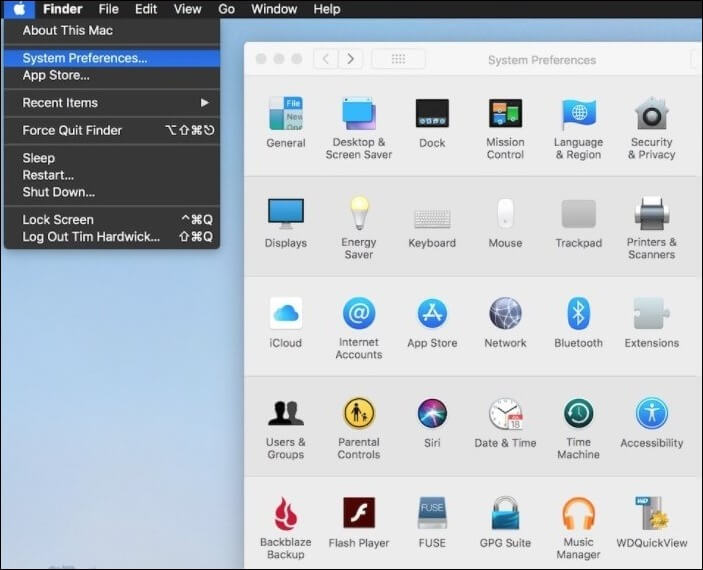Open the Siri preferences pane
The height and width of the screenshot is (570, 703).
pos(432,423)
